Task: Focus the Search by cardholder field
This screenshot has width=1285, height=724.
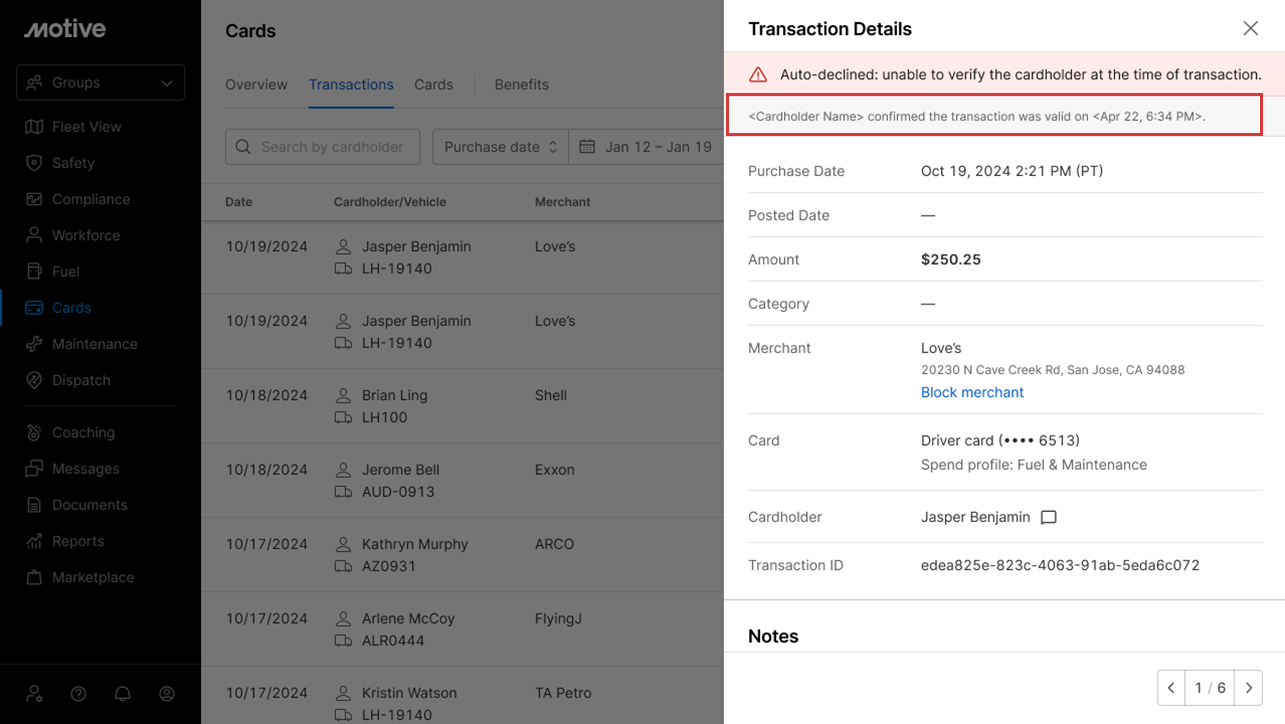Action: click(322, 147)
